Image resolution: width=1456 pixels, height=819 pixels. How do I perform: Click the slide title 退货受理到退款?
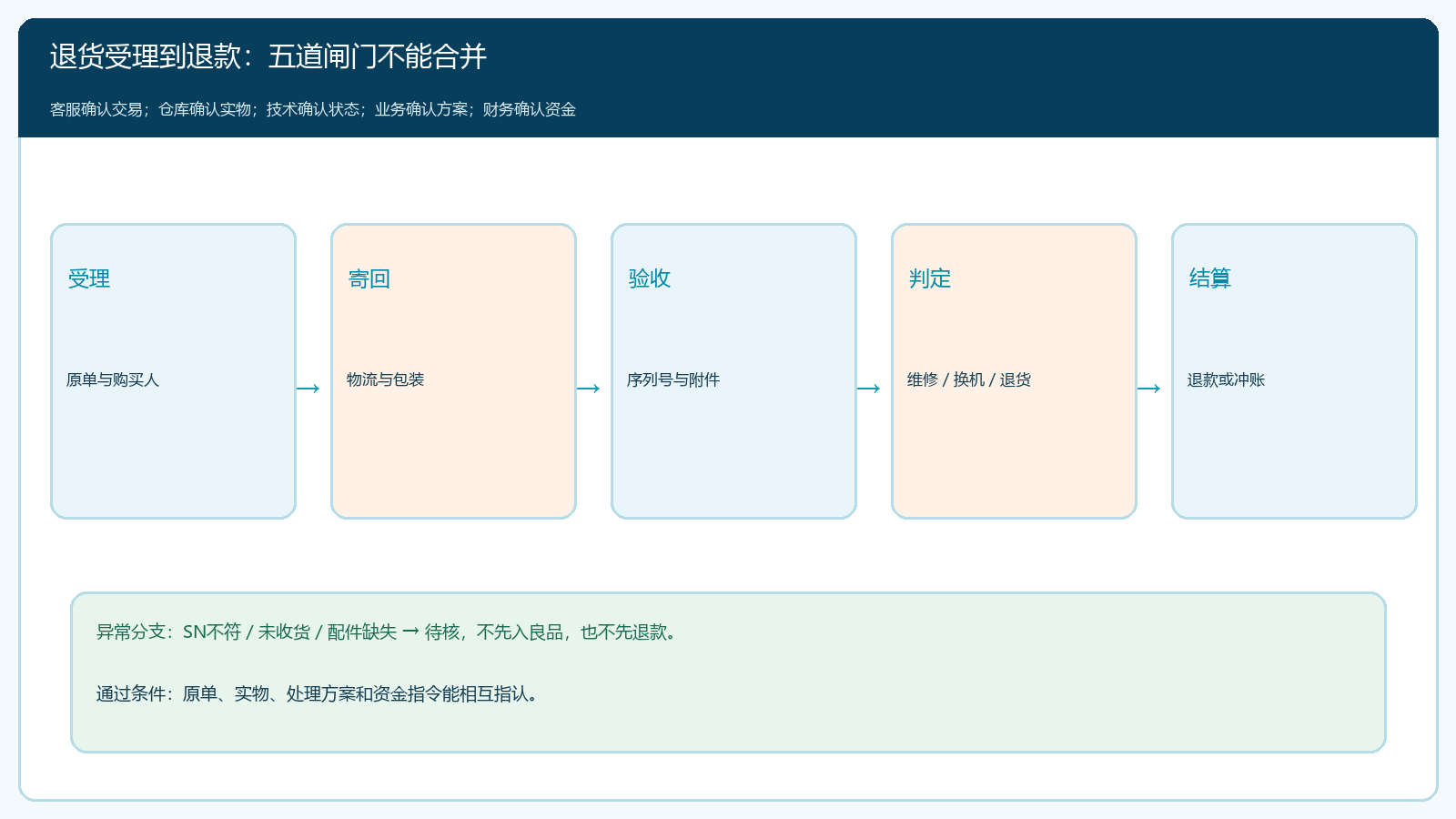[x=268, y=56]
